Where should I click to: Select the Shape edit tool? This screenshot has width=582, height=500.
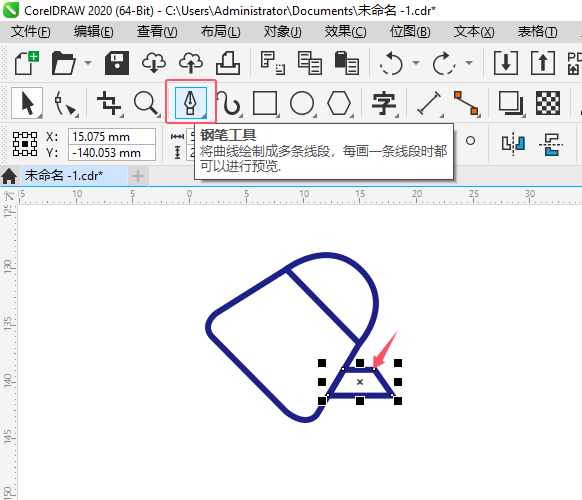pos(66,103)
